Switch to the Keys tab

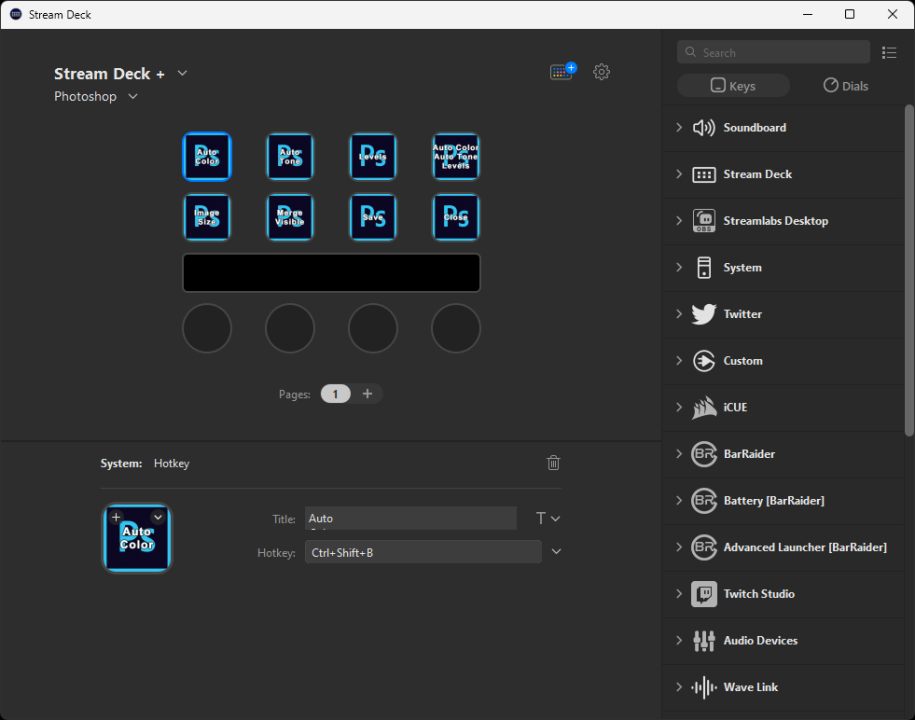(733, 85)
